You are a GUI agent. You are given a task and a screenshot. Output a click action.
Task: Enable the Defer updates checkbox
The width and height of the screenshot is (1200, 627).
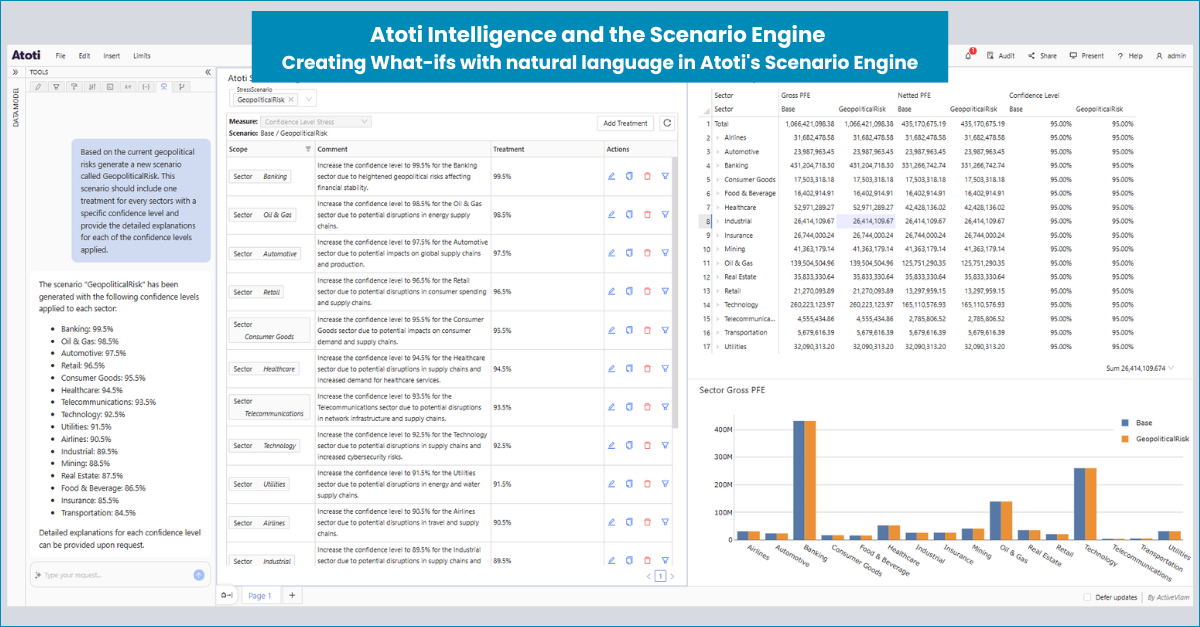(1087, 597)
